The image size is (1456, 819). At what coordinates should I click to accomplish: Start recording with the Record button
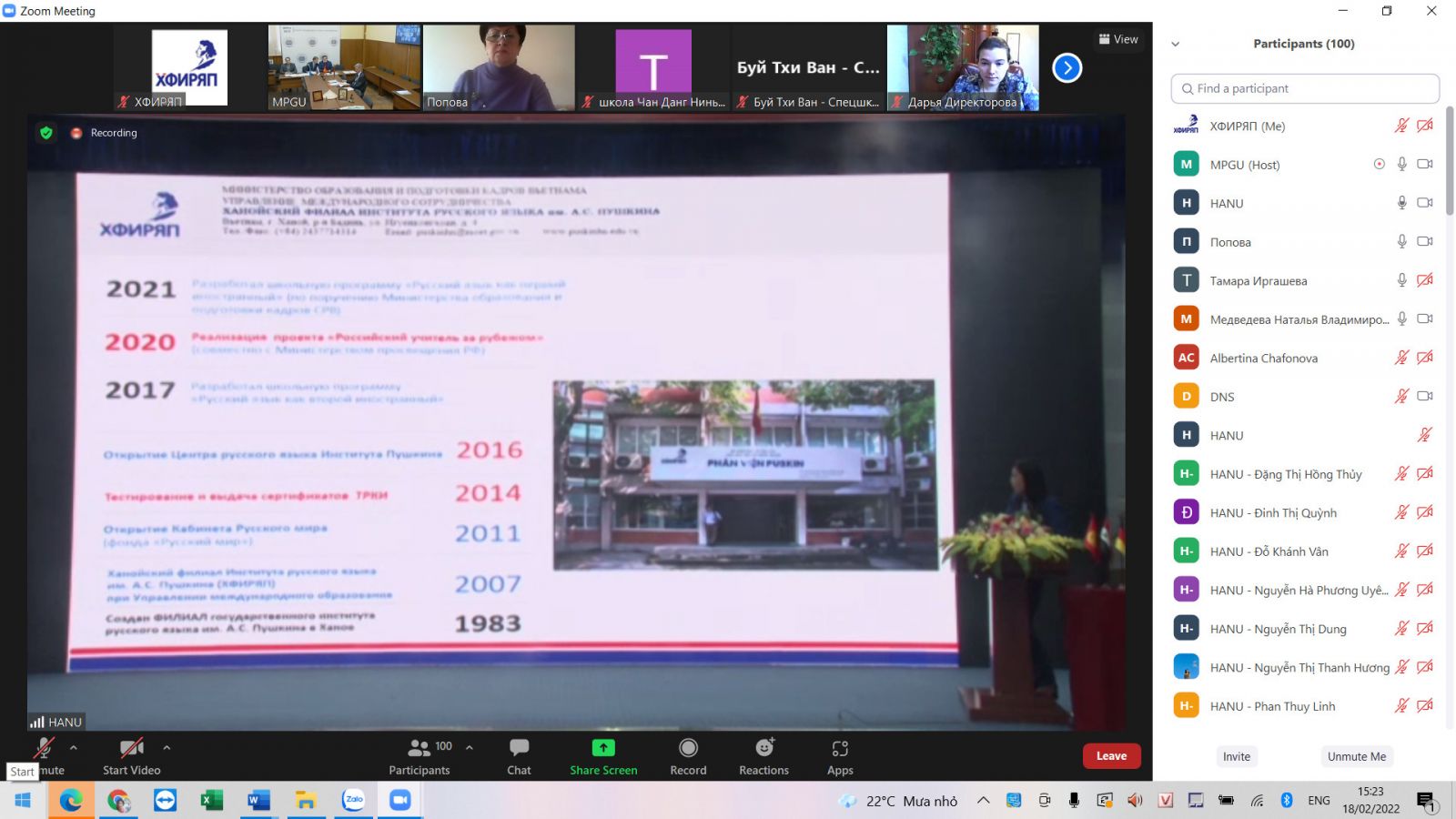pos(688,756)
